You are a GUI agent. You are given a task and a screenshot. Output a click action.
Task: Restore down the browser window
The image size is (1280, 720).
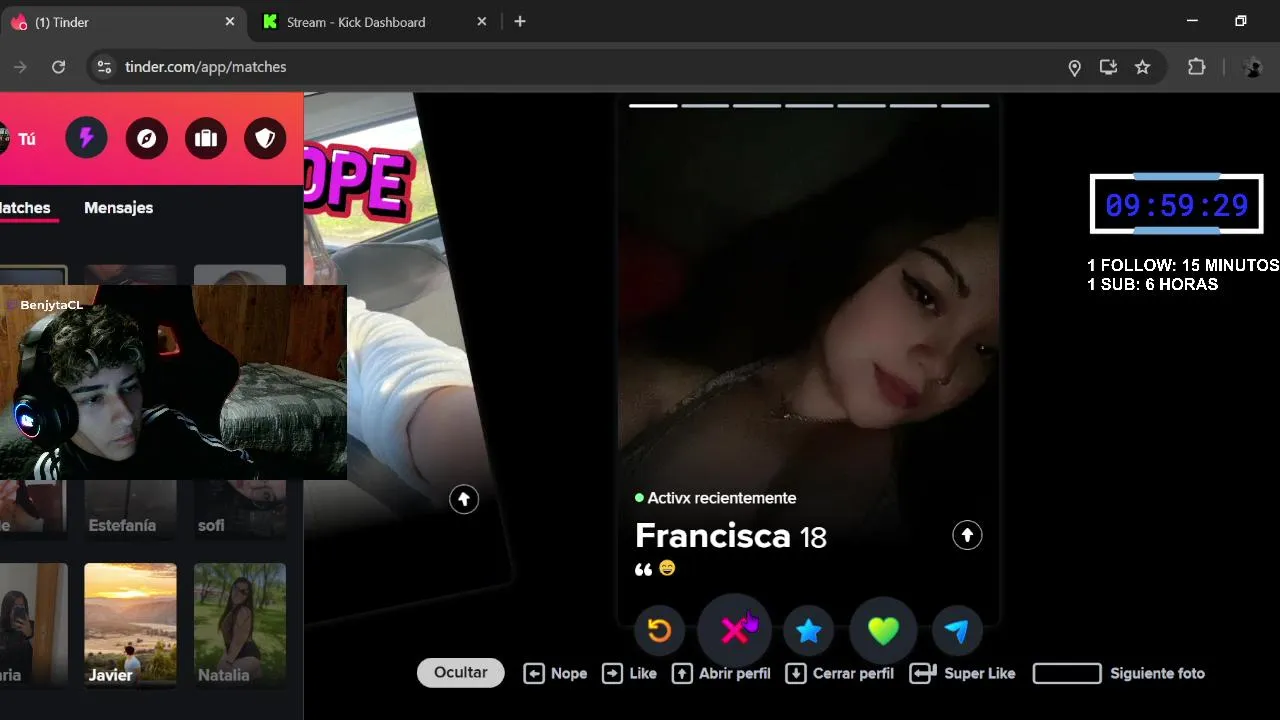pos(1241,21)
